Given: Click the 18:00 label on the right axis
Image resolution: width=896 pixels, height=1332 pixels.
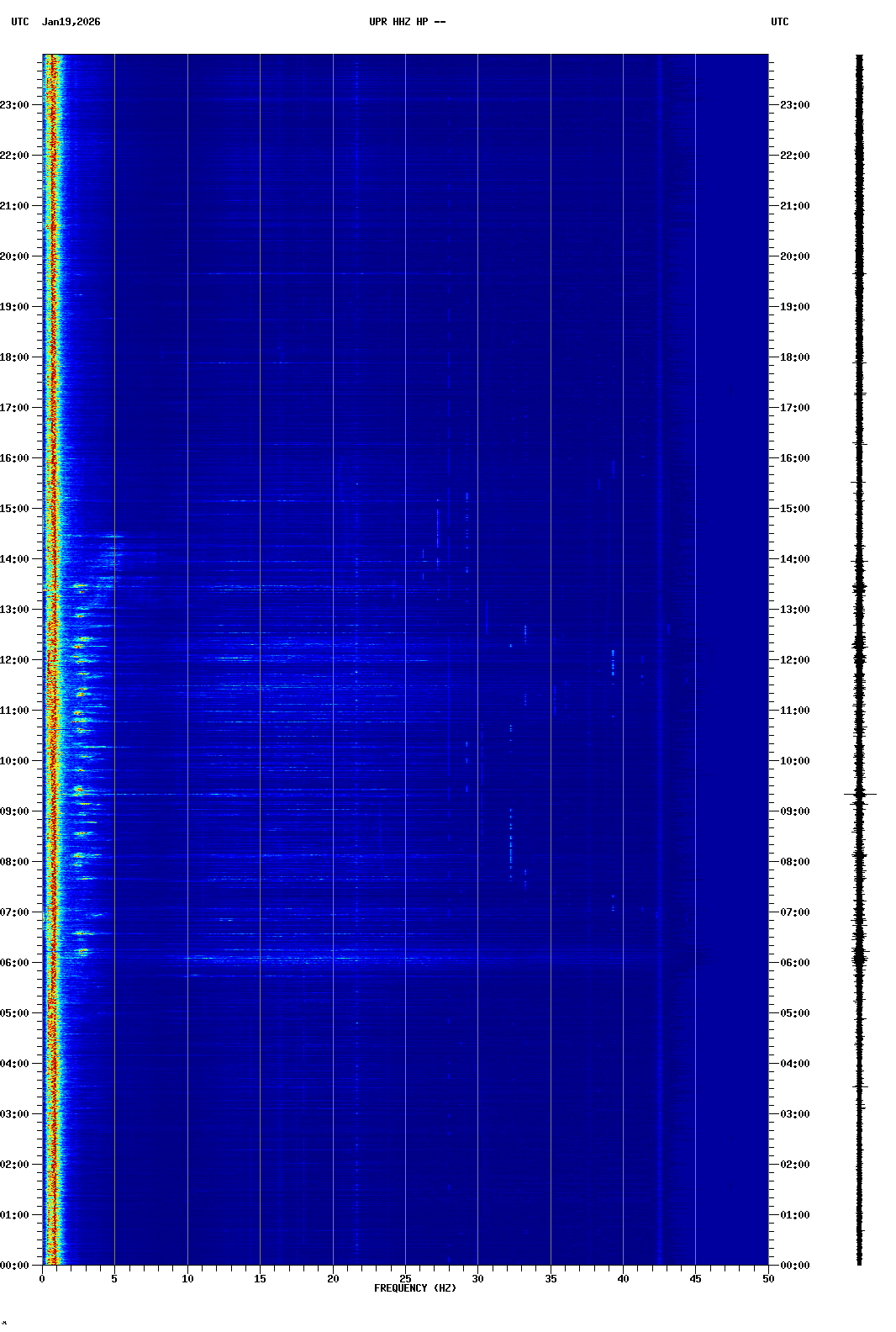Looking at the screenshot, I should point(794,357).
